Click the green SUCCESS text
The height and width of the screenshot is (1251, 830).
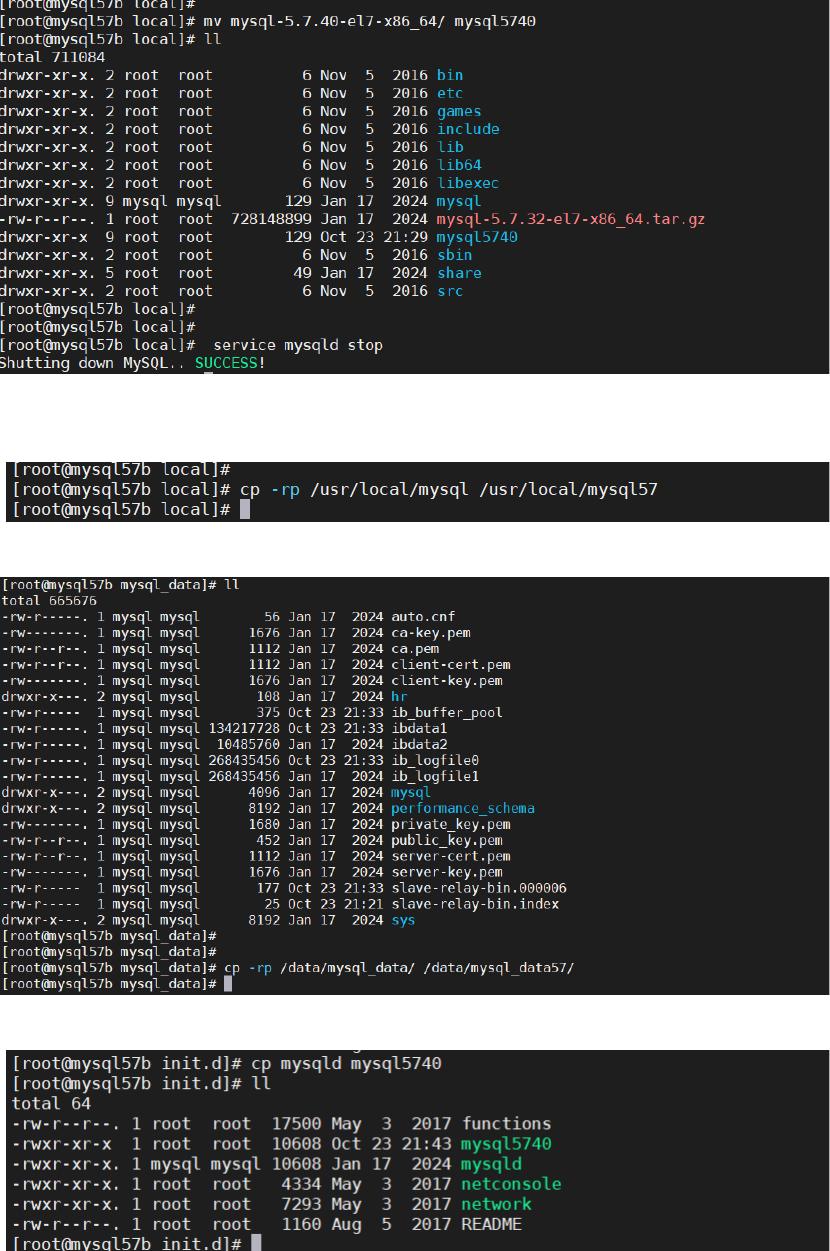pos(226,363)
